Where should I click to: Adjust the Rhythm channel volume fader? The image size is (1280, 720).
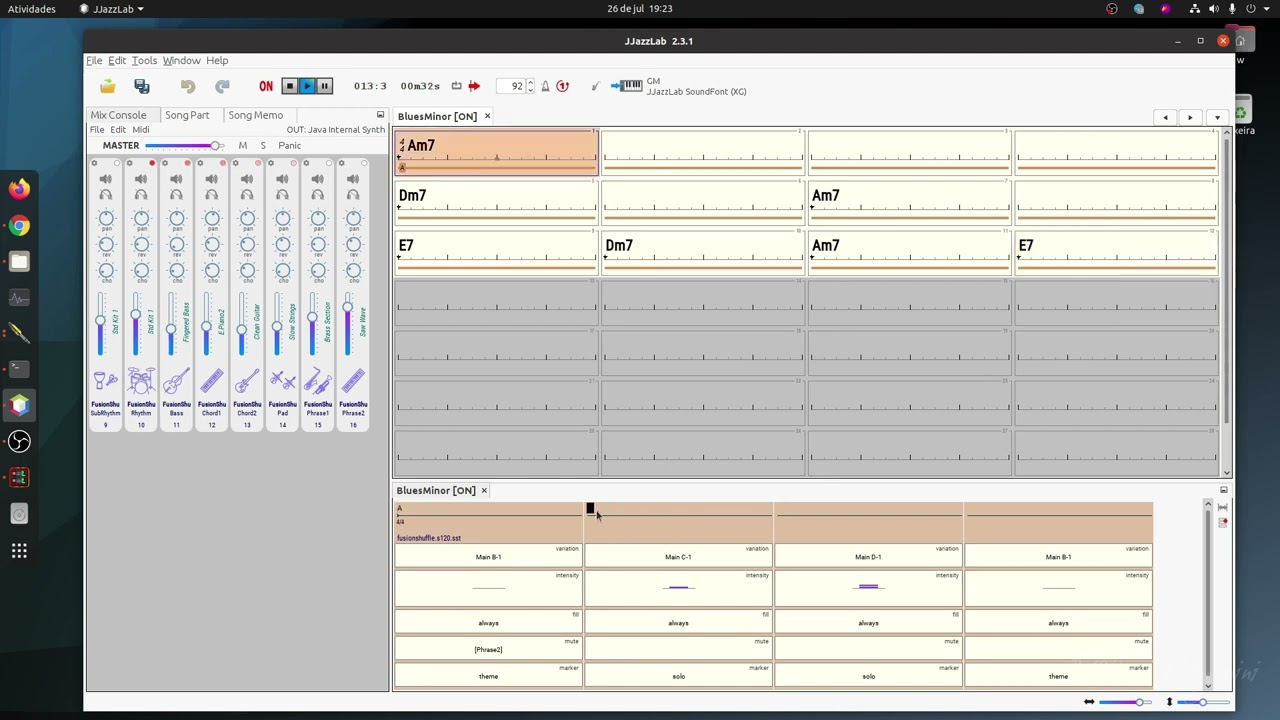pos(135,326)
